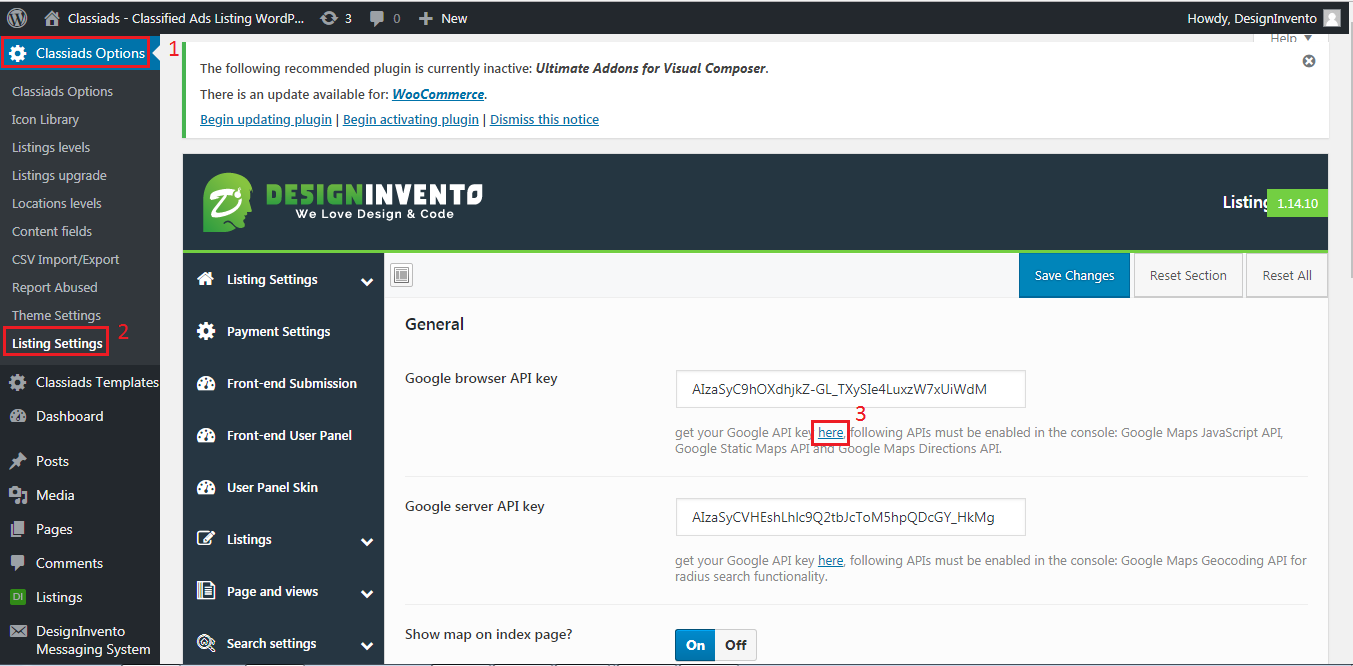Image resolution: width=1353 pixels, height=666 pixels.
Task: Expand the Listing Settings section chevron
Action: point(367,282)
